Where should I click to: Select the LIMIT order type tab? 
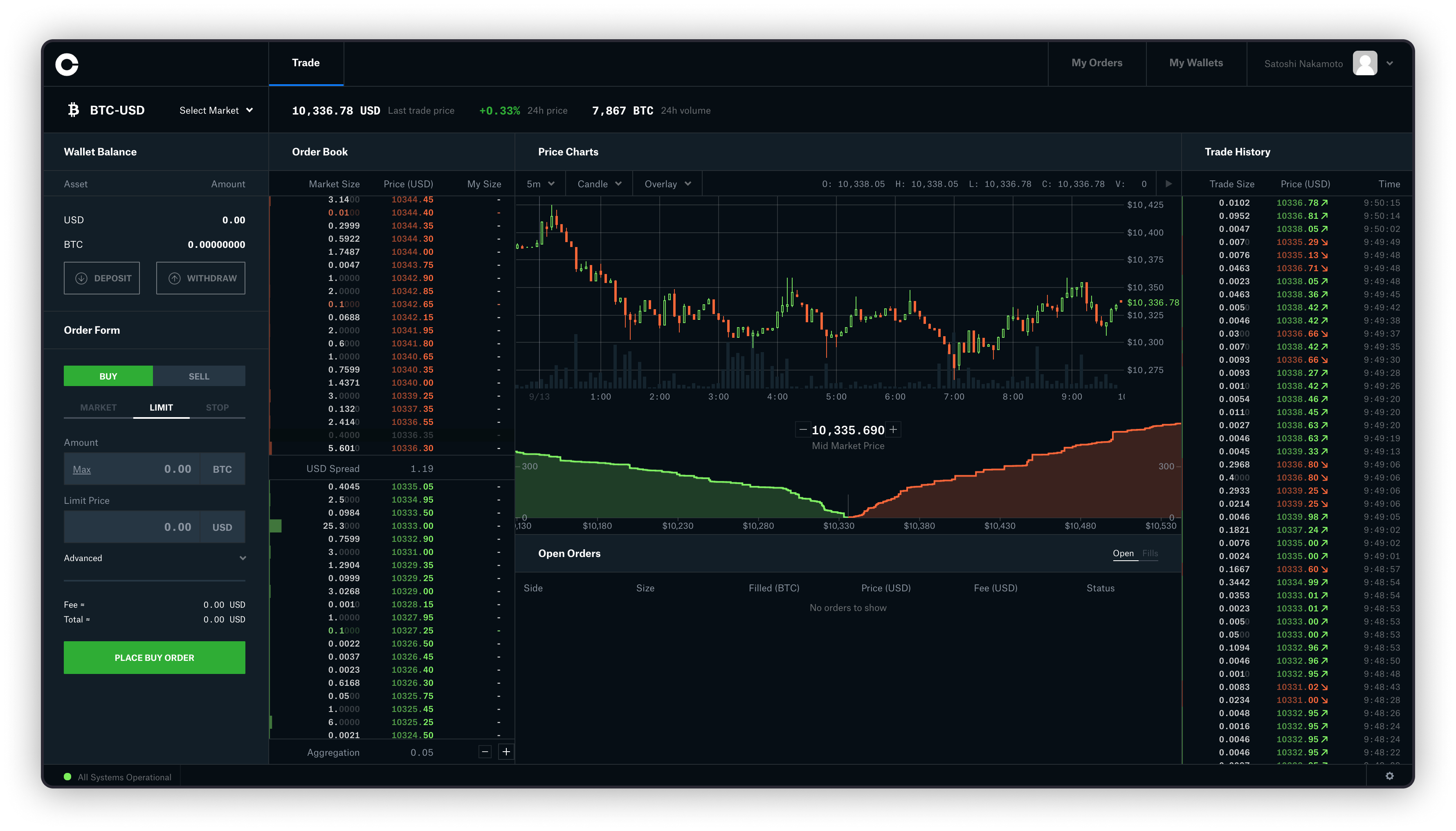pyautogui.click(x=160, y=407)
